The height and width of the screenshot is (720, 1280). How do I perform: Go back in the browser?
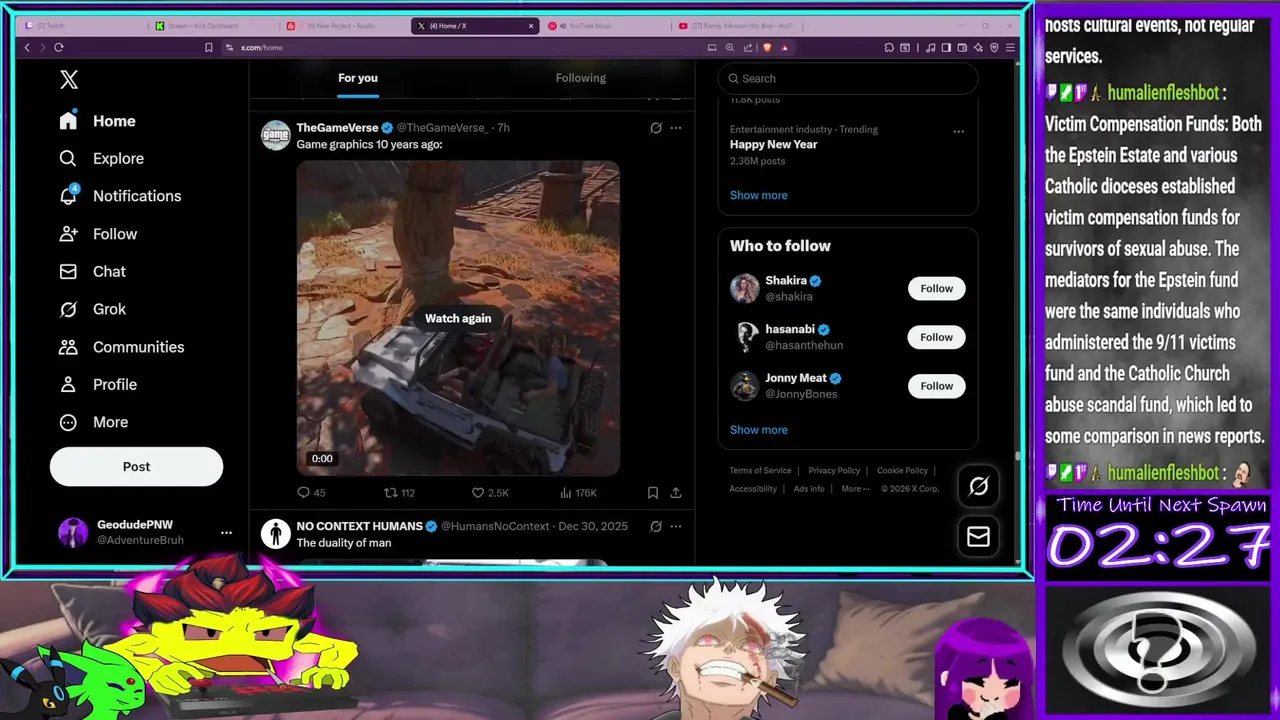point(27,47)
